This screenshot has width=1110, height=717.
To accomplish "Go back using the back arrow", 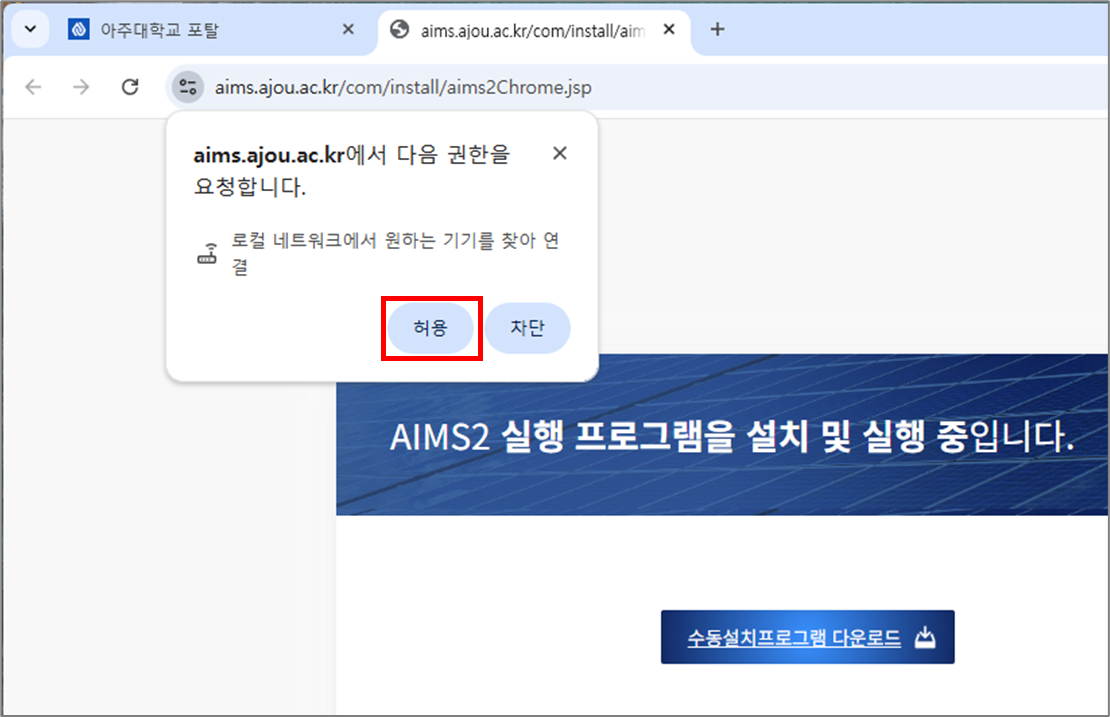I will 34,87.
